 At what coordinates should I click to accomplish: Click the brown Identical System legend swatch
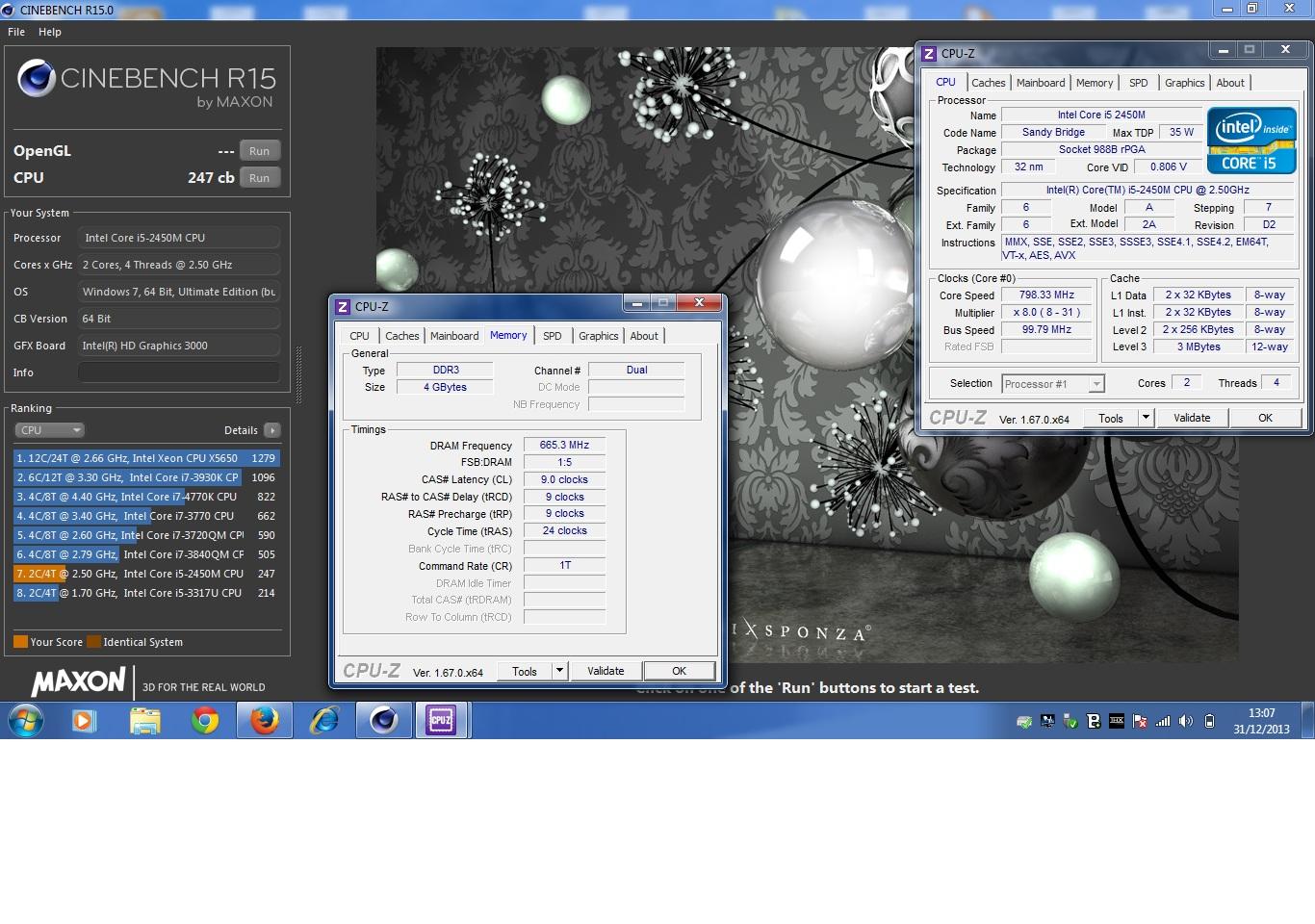tap(93, 642)
